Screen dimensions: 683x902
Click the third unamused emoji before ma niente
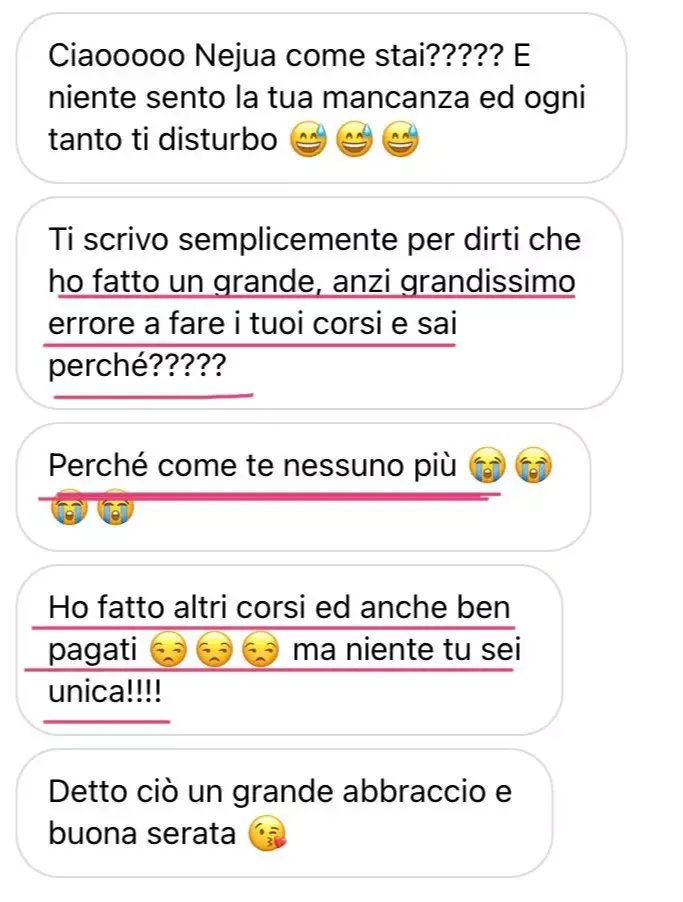(x=261, y=651)
